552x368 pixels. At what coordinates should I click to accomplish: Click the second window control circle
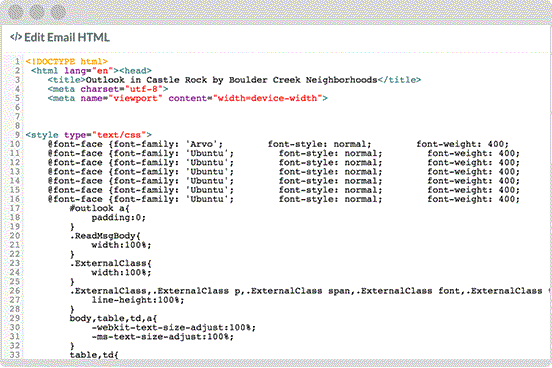point(37,12)
